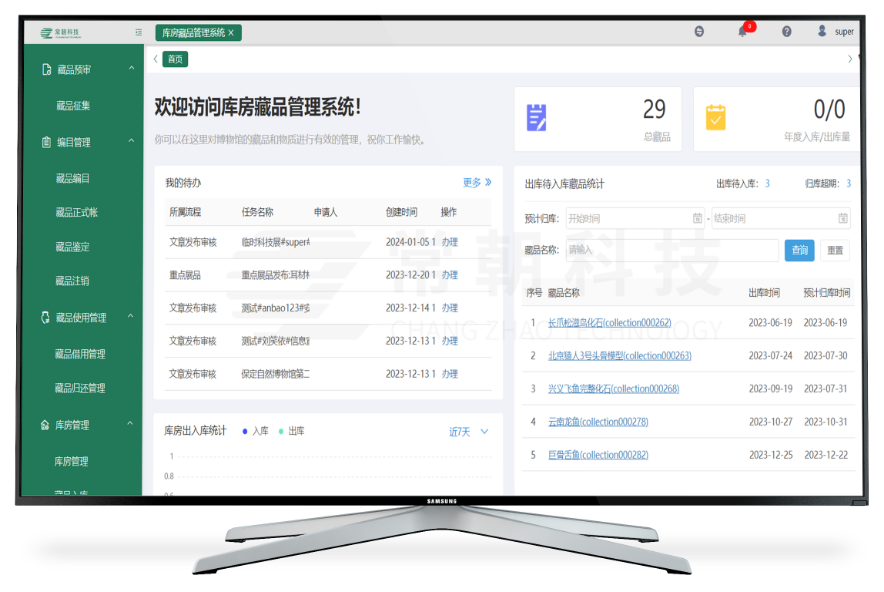Open the help question mark icon
This screenshot has width=884, height=592.
[x=786, y=32]
